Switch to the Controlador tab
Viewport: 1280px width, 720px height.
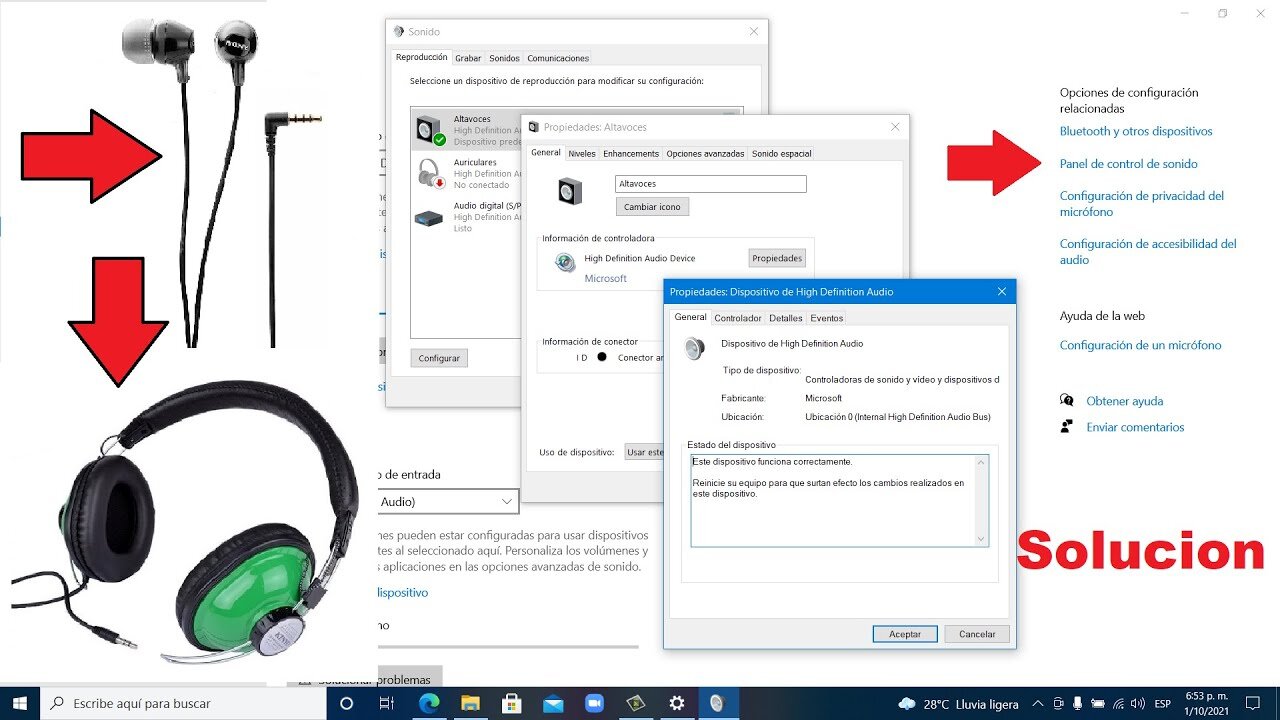(737, 318)
